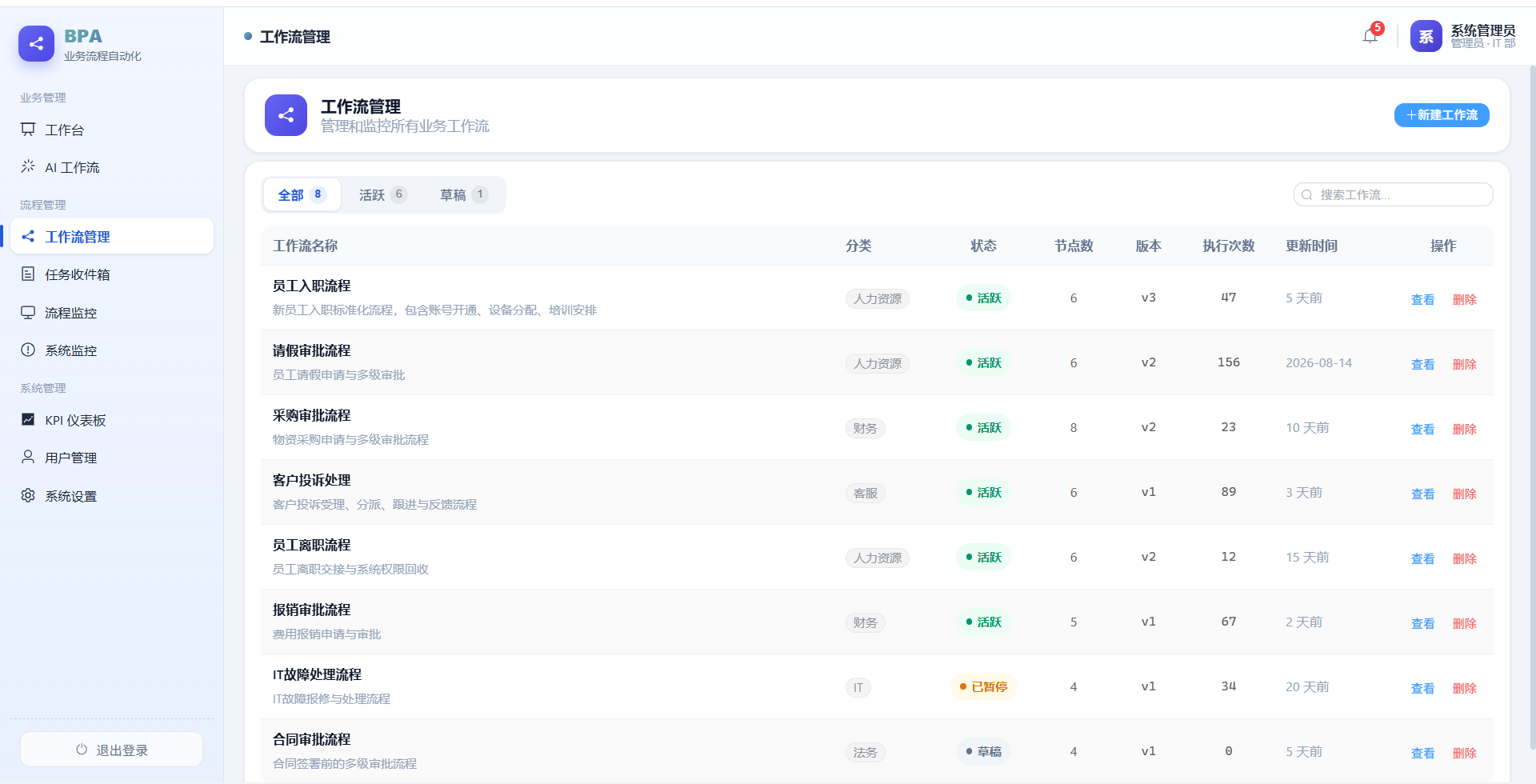Click 删除 for 员工离职流程
The height and width of the screenshot is (784, 1536).
tap(1465, 558)
